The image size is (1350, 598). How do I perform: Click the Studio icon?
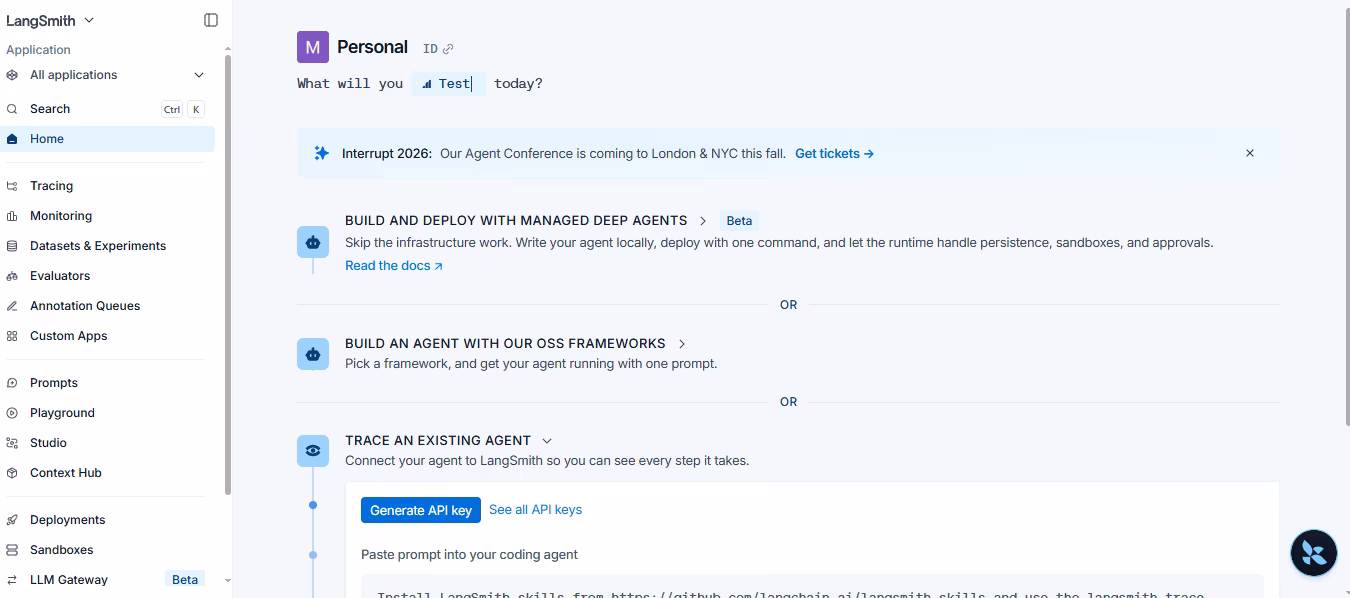(x=12, y=443)
